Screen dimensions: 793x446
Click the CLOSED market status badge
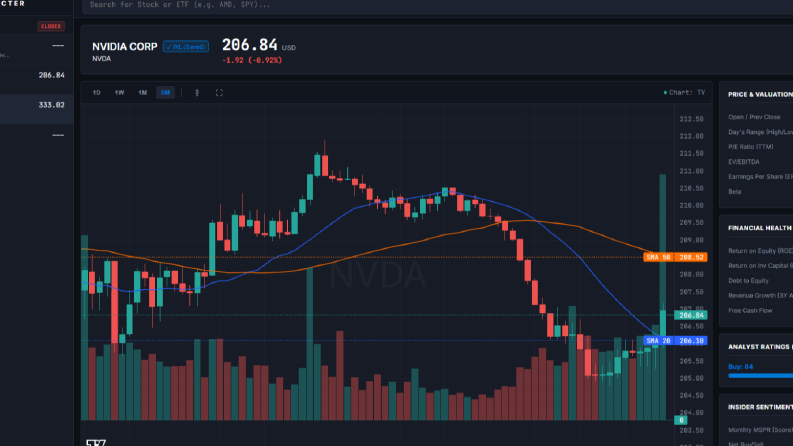(51, 26)
